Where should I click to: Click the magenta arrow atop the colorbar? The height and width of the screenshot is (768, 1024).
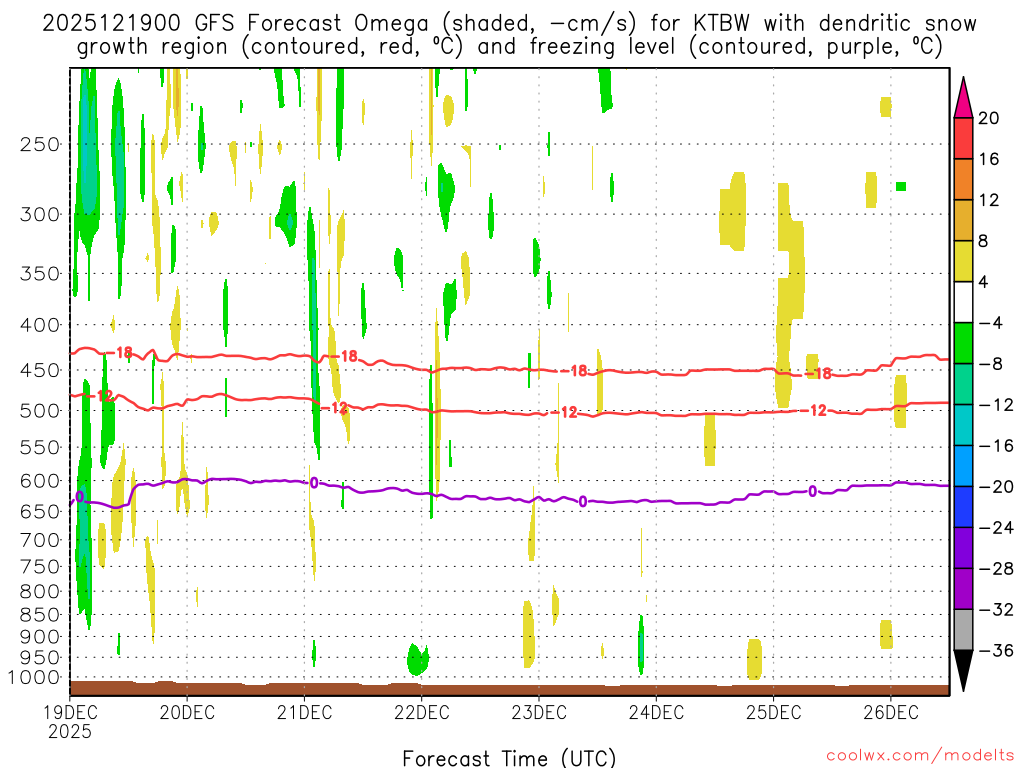click(x=963, y=101)
